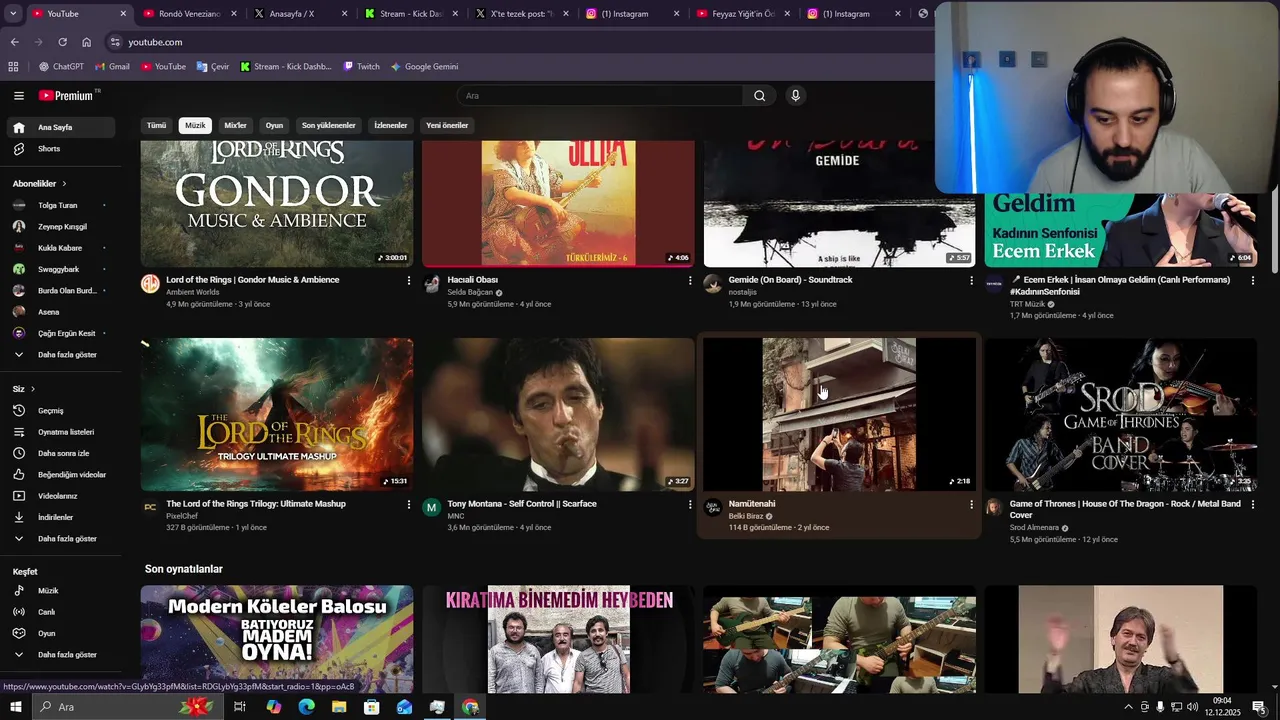This screenshot has width=1280, height=720.
Task: Expand Daha fazla göster under Siz
Action: (60, 539)
